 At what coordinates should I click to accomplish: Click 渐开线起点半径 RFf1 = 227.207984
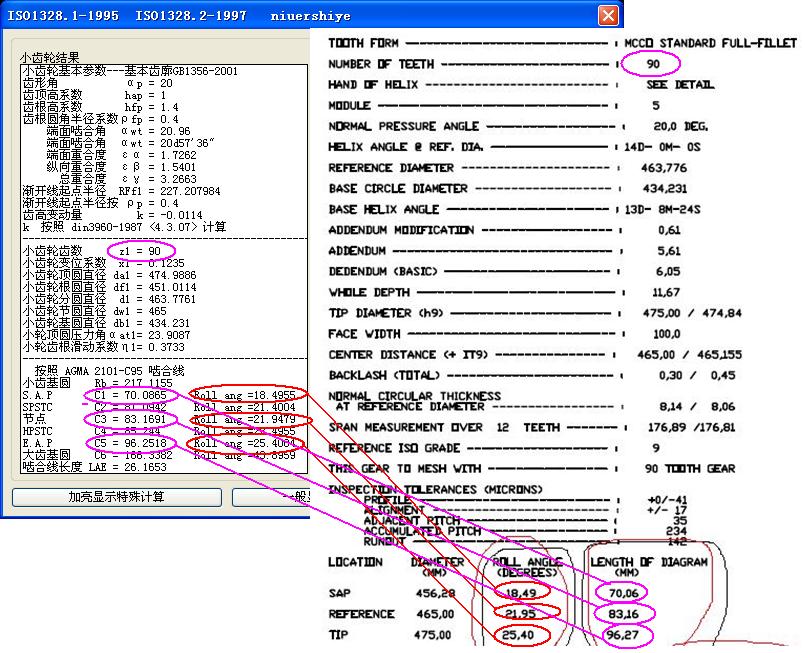[x=121, y=191]
